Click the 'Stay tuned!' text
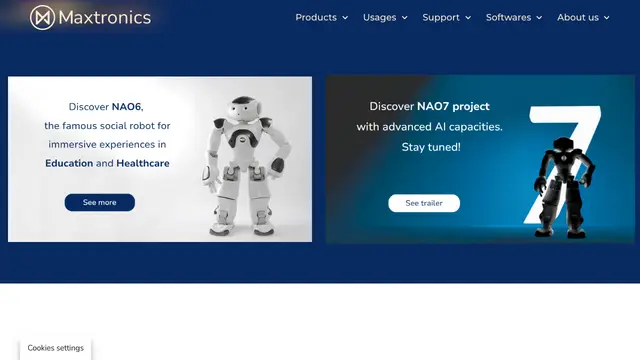Screen dimensions: 640x360 pos(431,147)
